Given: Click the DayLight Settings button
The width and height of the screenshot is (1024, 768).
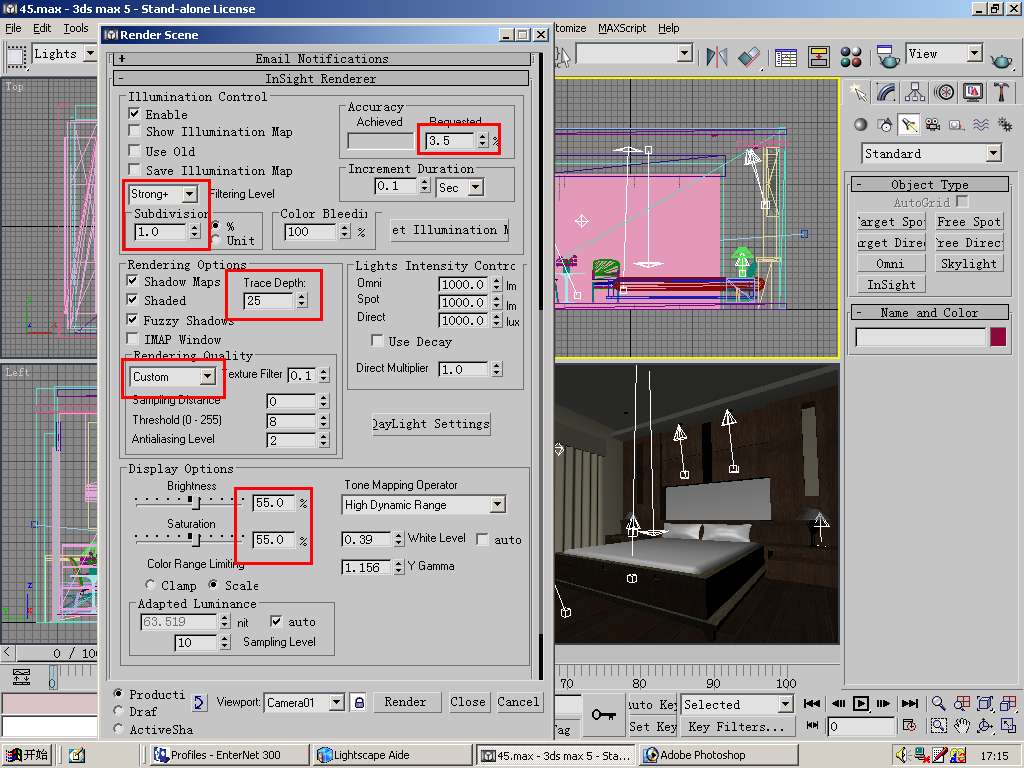Looking at the screenshot, I should coord(431,424).
